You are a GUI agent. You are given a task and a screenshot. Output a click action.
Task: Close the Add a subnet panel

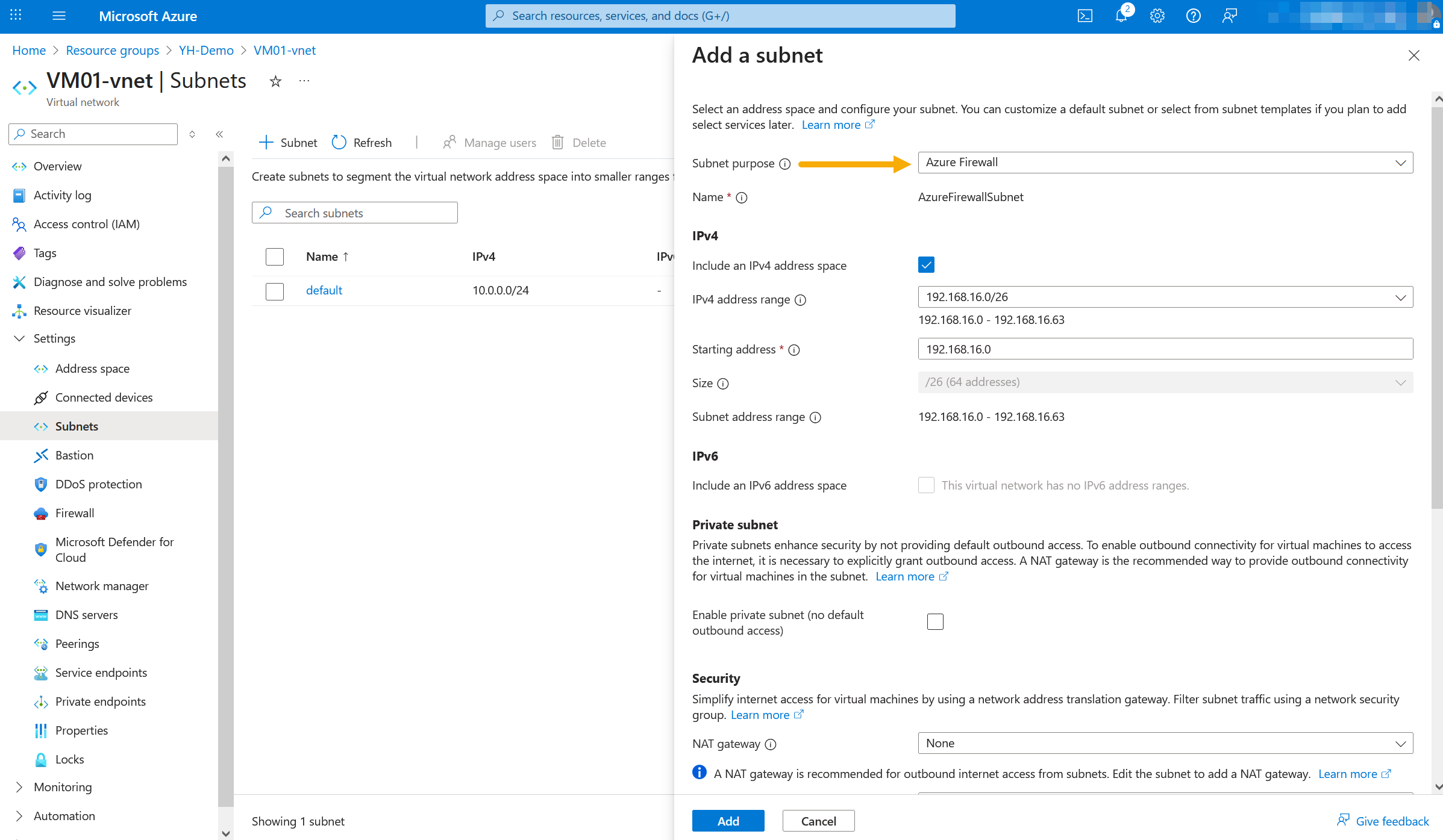click(x=1414, y=55)
